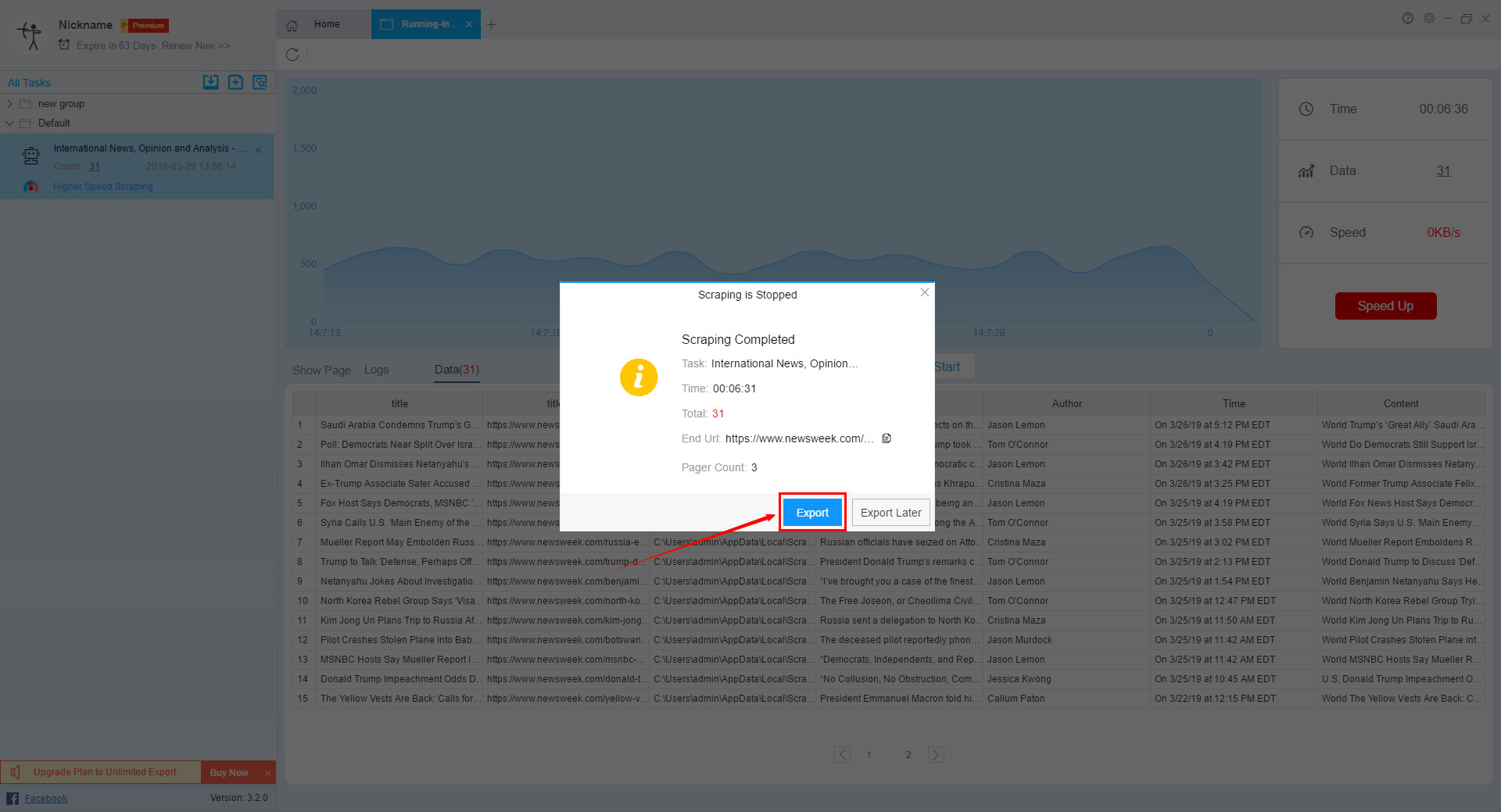
Task: Click the Author column header
Action: click(x=1066, y=404)
